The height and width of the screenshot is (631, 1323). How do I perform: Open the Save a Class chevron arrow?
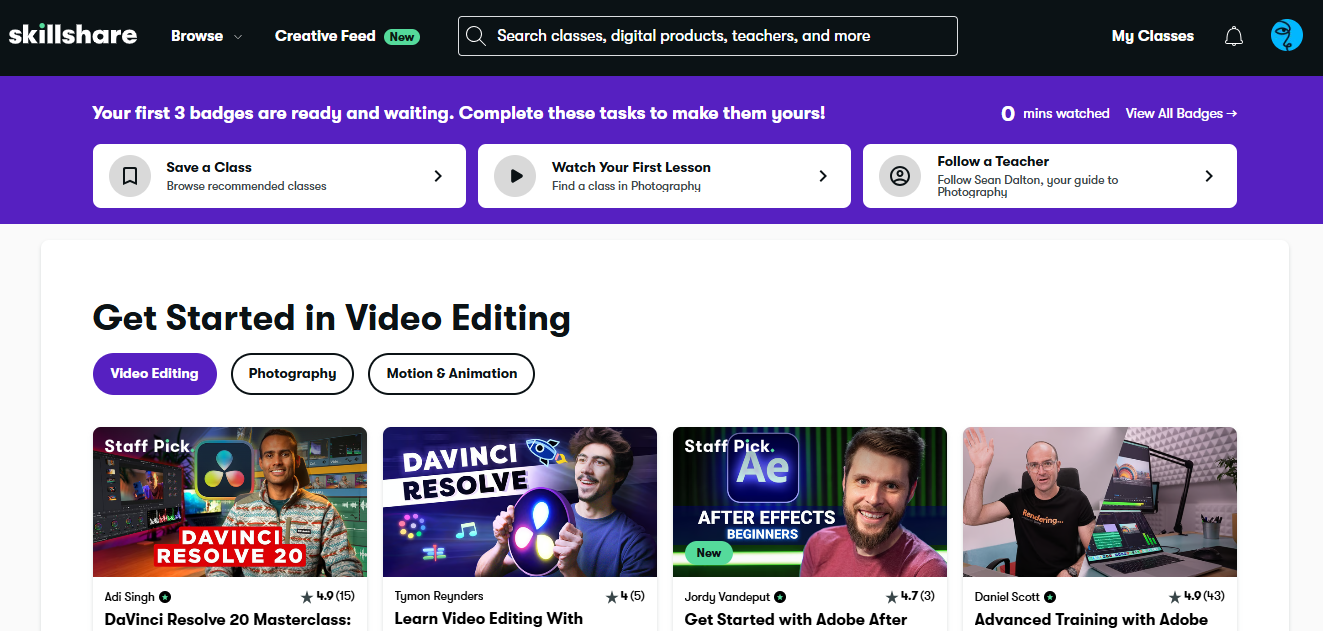[437, 176]
